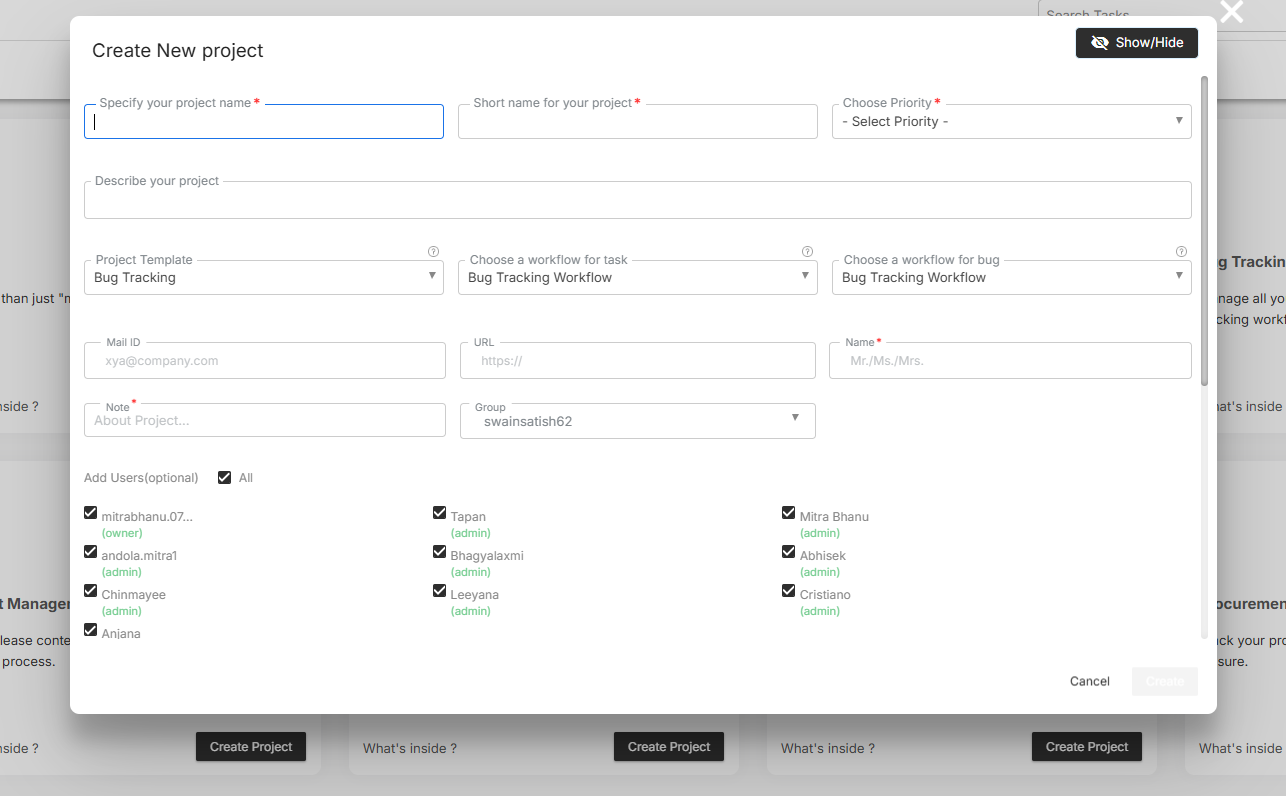1286x796 pixels.
Task: Open the Group dropdown swainsatish62
Action: tap(637, 421)
